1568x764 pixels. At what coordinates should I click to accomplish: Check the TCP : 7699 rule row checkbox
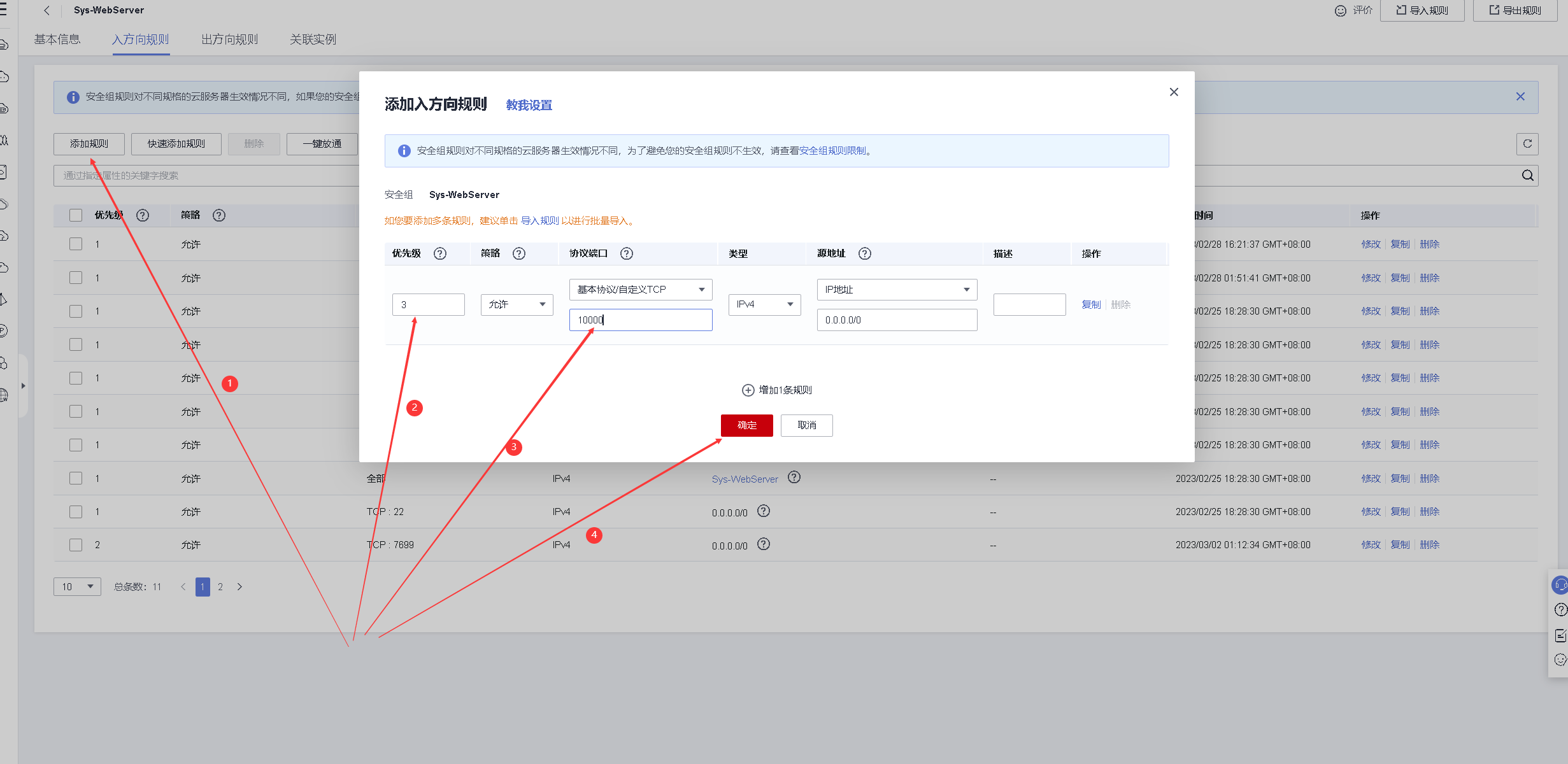76,545
